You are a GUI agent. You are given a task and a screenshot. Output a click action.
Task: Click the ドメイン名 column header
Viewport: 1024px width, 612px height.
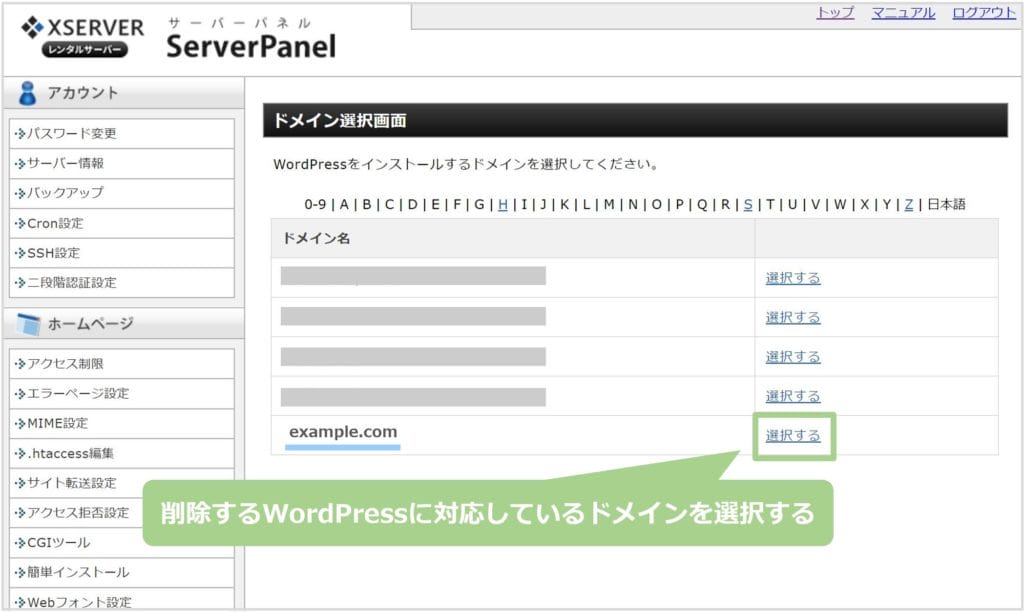316,238
